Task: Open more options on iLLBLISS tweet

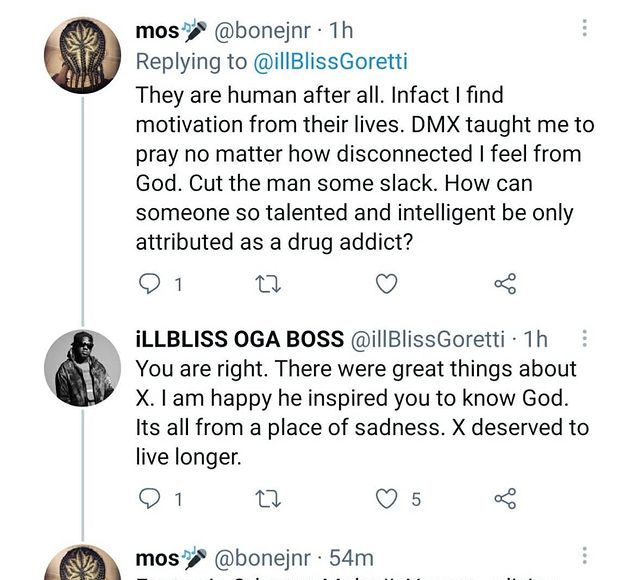Action: click(x=585, y=339)
